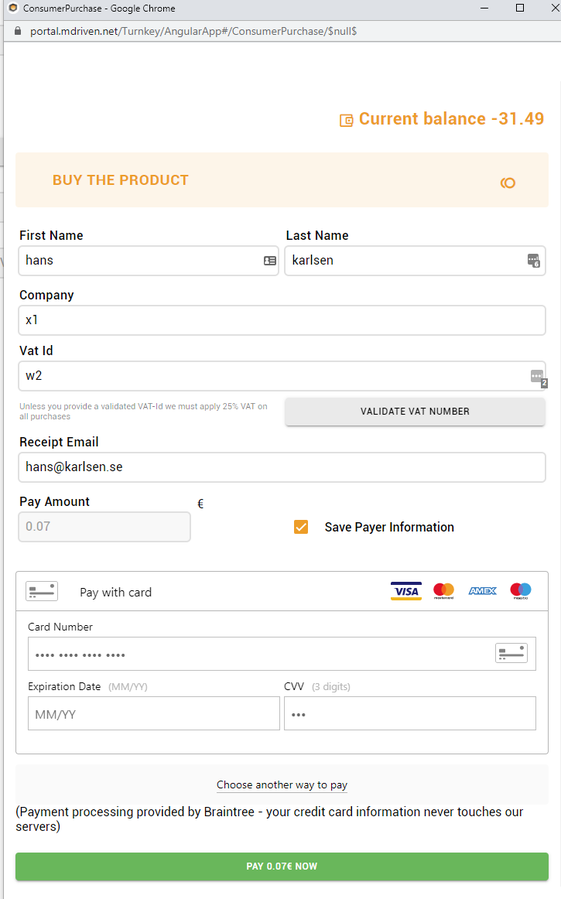This screenshot has height=899, width=561.
Task: Uncheck Save Payer Information checkbox
Action: 301,527
